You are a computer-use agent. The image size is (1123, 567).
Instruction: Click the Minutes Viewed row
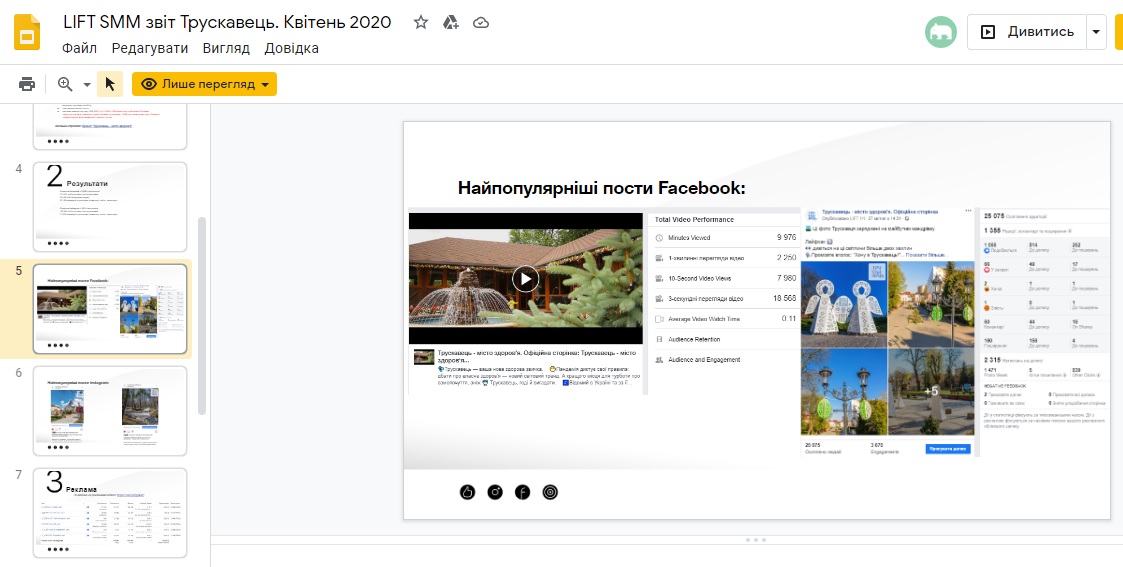point(724,238)
